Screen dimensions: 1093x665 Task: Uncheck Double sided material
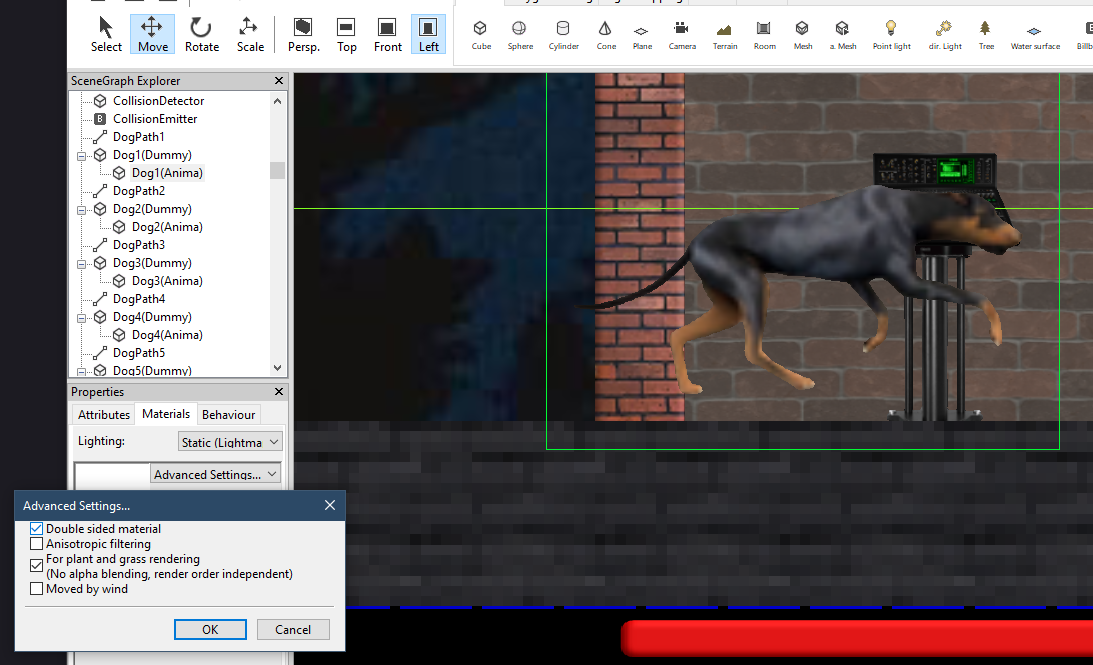(x=36, y=529)
